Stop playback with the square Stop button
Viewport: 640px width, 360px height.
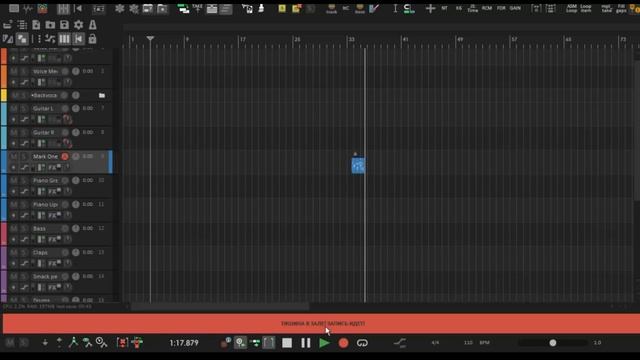(287, 343)
